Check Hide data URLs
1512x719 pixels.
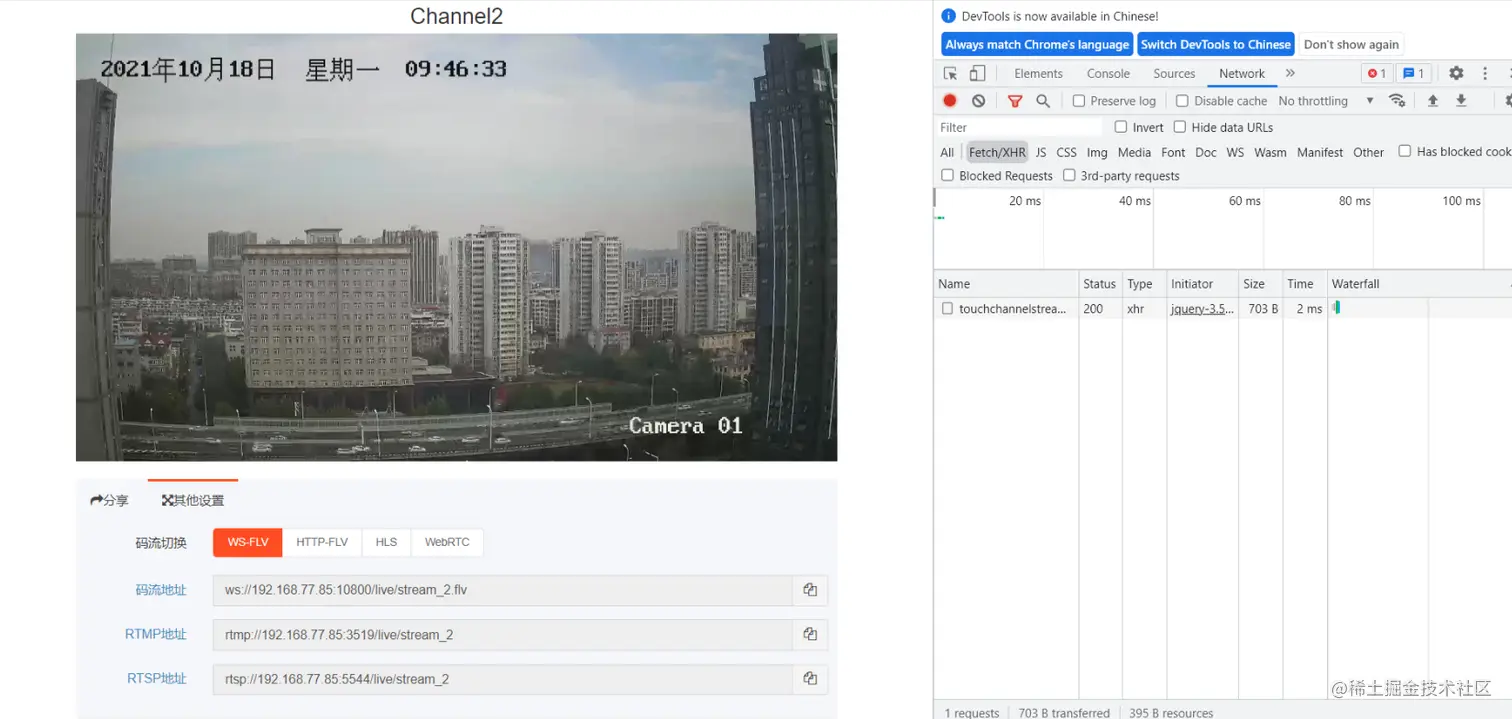coord(1180,127)
